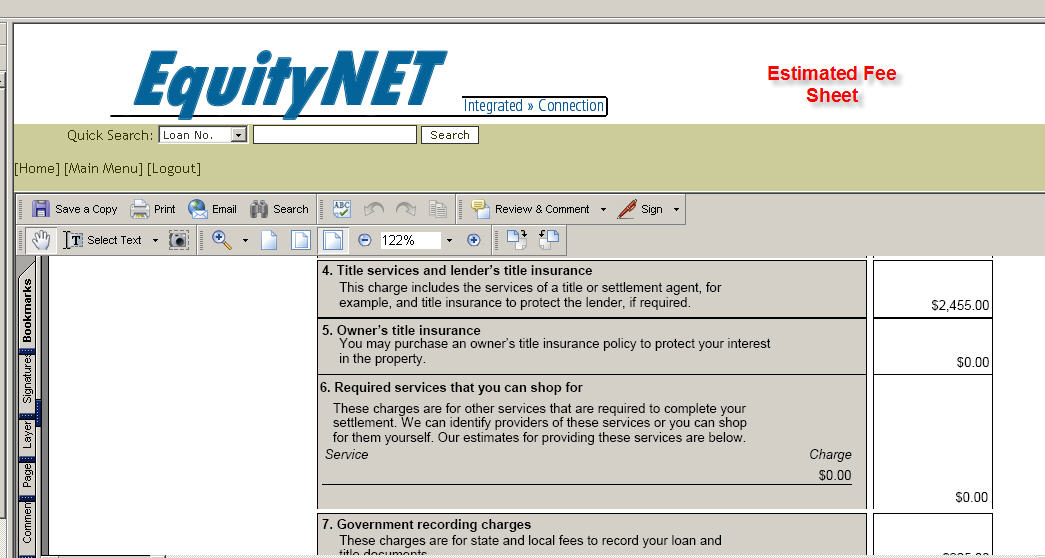Click heading 6. Required services you can shop for

pyautogui.click(x=452, y=388)
